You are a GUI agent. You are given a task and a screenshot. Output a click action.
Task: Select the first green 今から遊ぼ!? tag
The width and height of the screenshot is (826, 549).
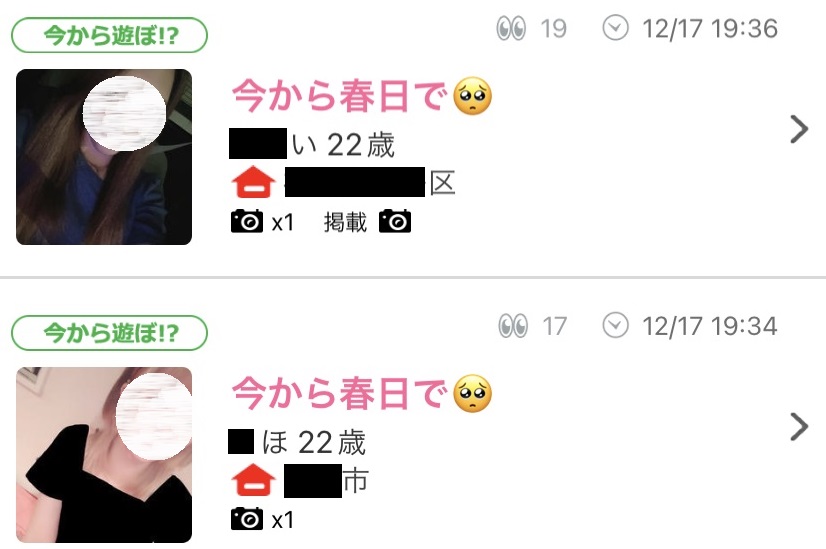click(x=110, y=35)
